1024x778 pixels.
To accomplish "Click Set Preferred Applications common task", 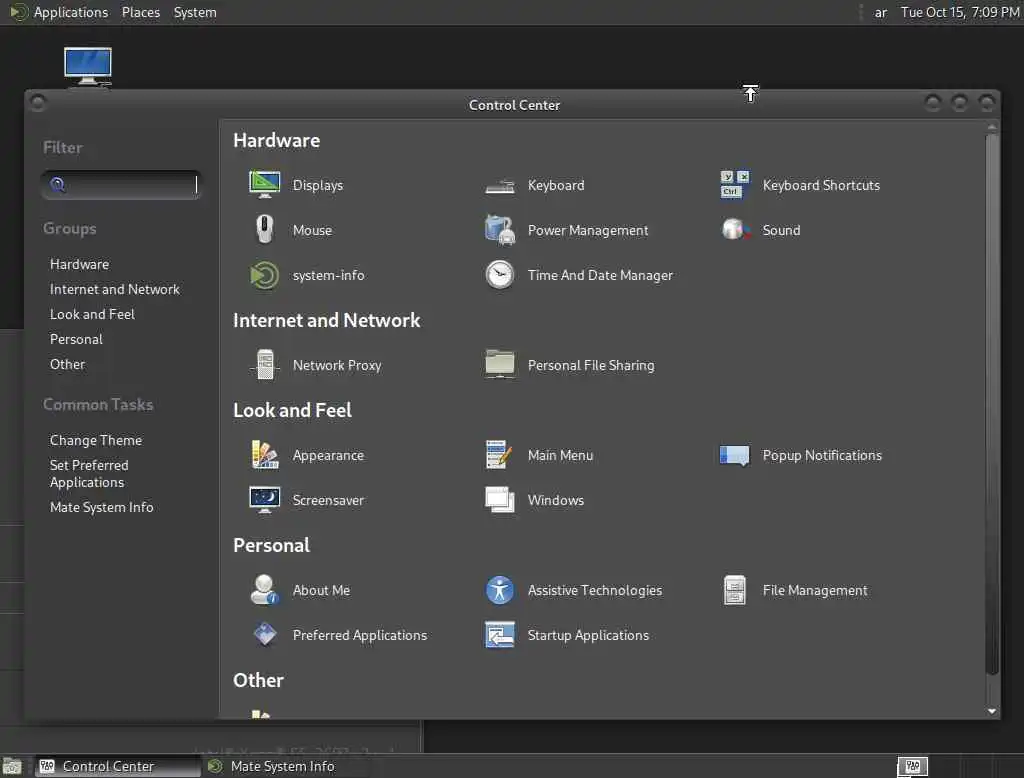I will tap(89, 474).
